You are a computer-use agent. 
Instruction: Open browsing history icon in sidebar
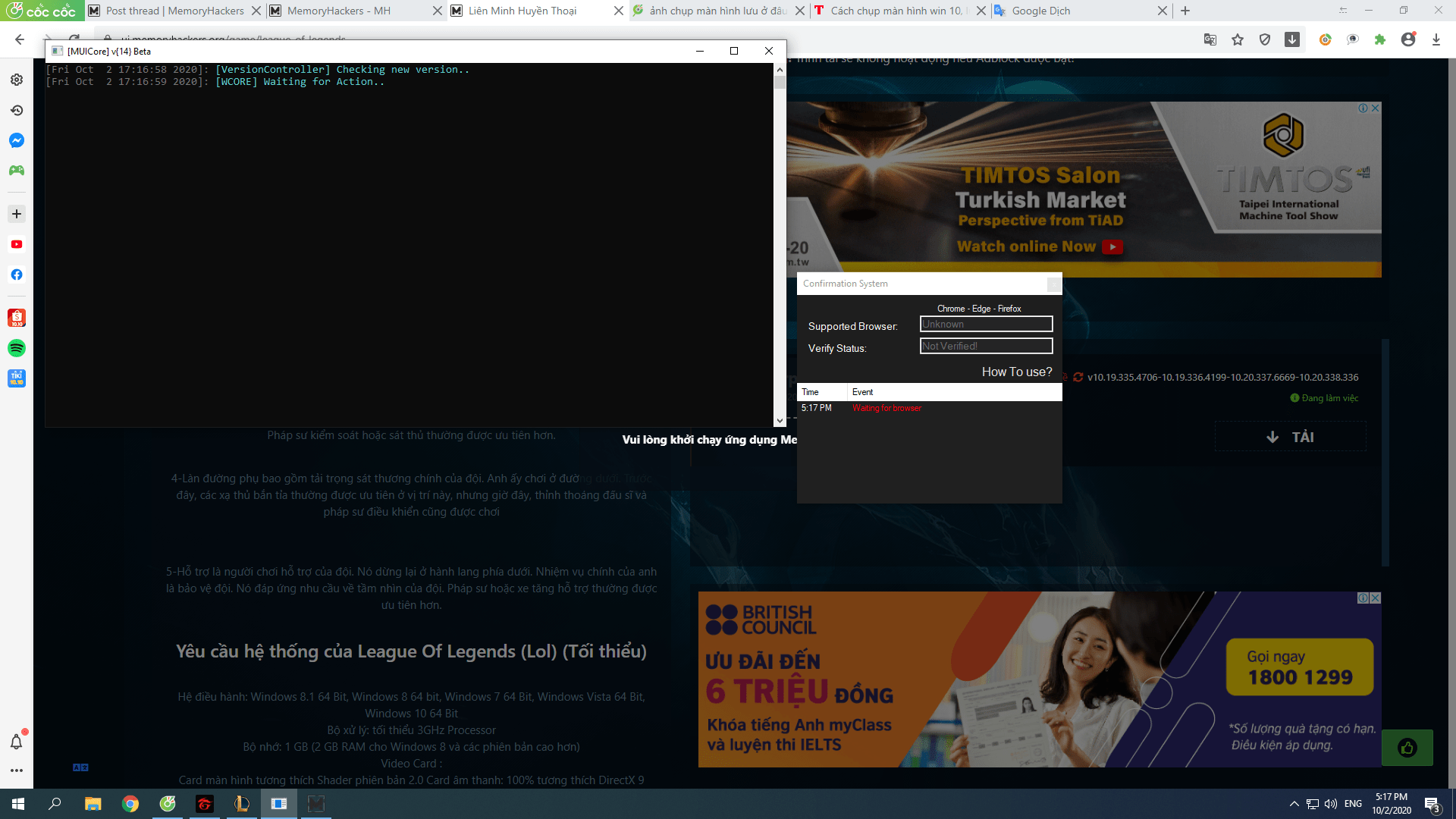[x=17, y=110]
